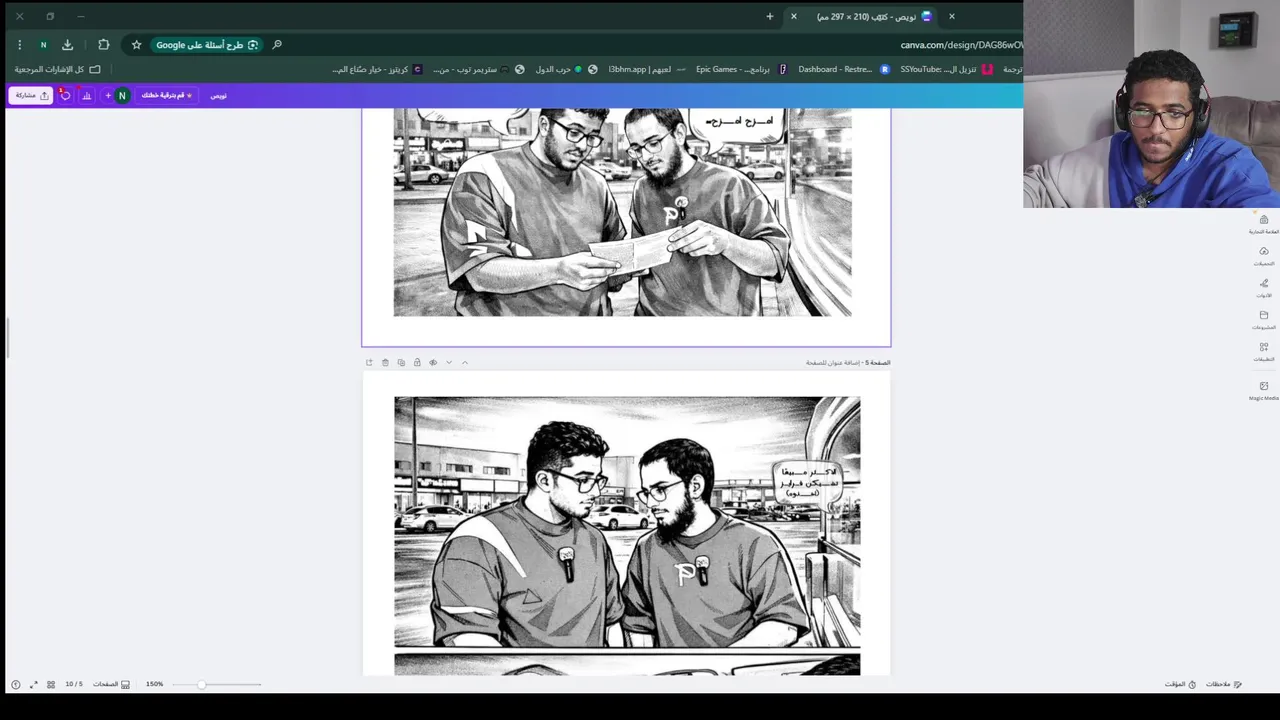Click the upgrade your plan button

tap(167, 95)
